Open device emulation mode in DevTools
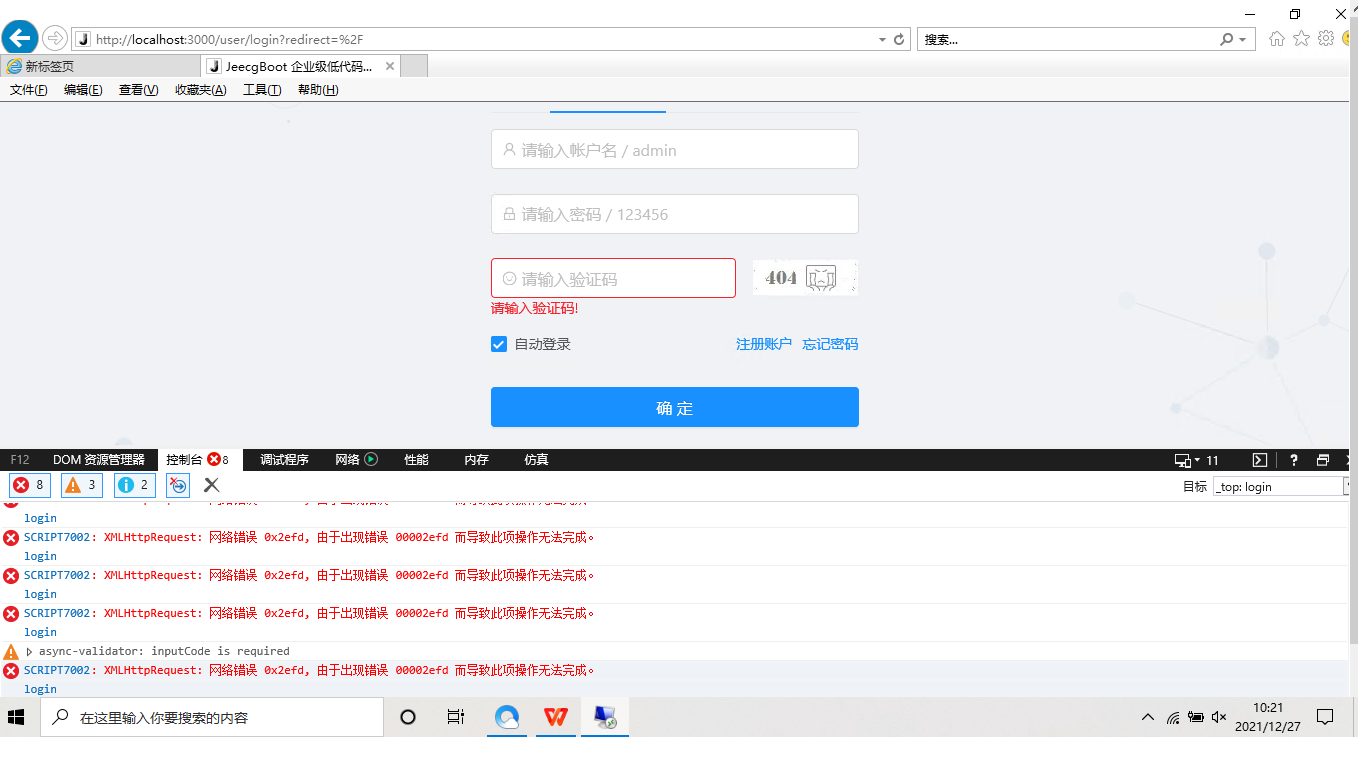The width and height of the screenshot is (1366, 768). (1183, 459)
